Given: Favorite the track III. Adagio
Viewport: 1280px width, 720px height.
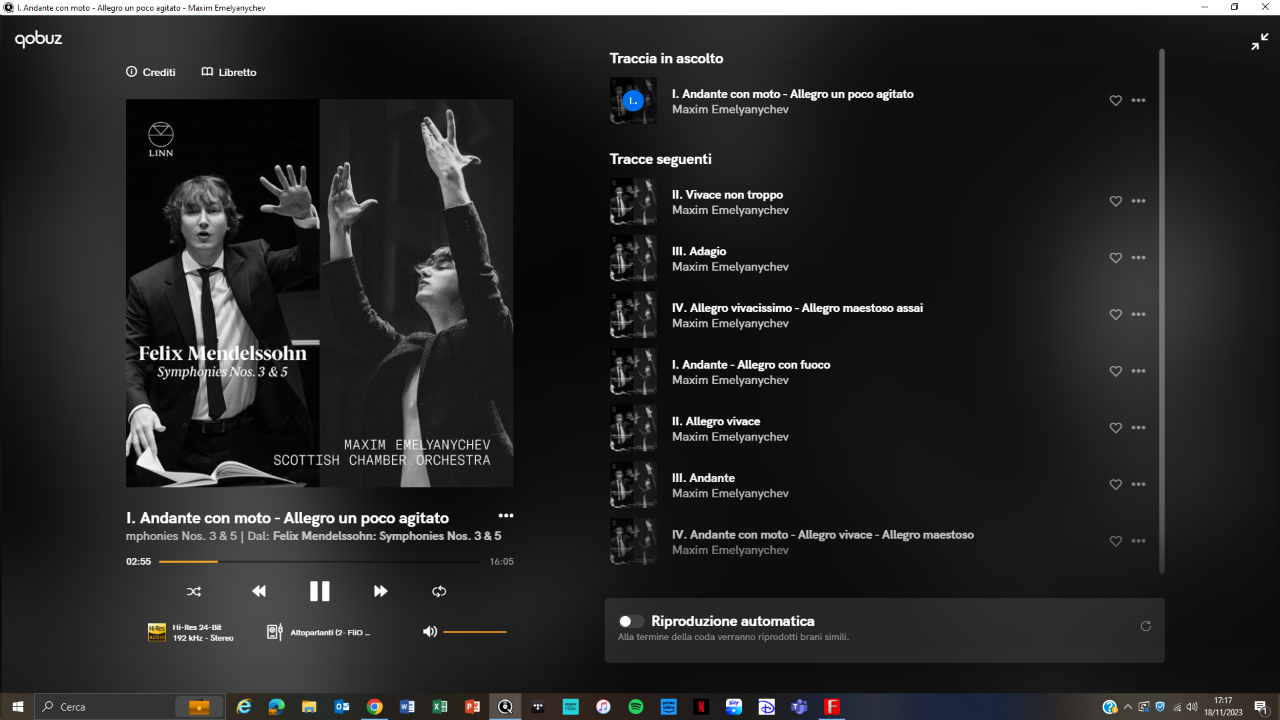Looking at the screenshot, I should 1116,258.
